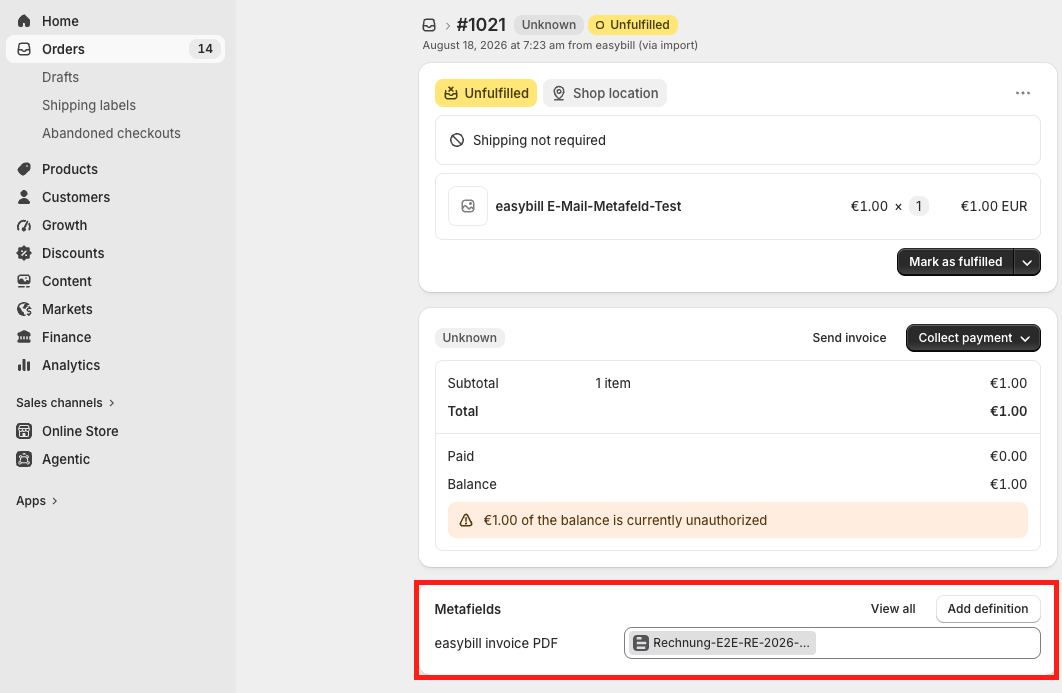Expand the Sales channels section

click(66, 402)
